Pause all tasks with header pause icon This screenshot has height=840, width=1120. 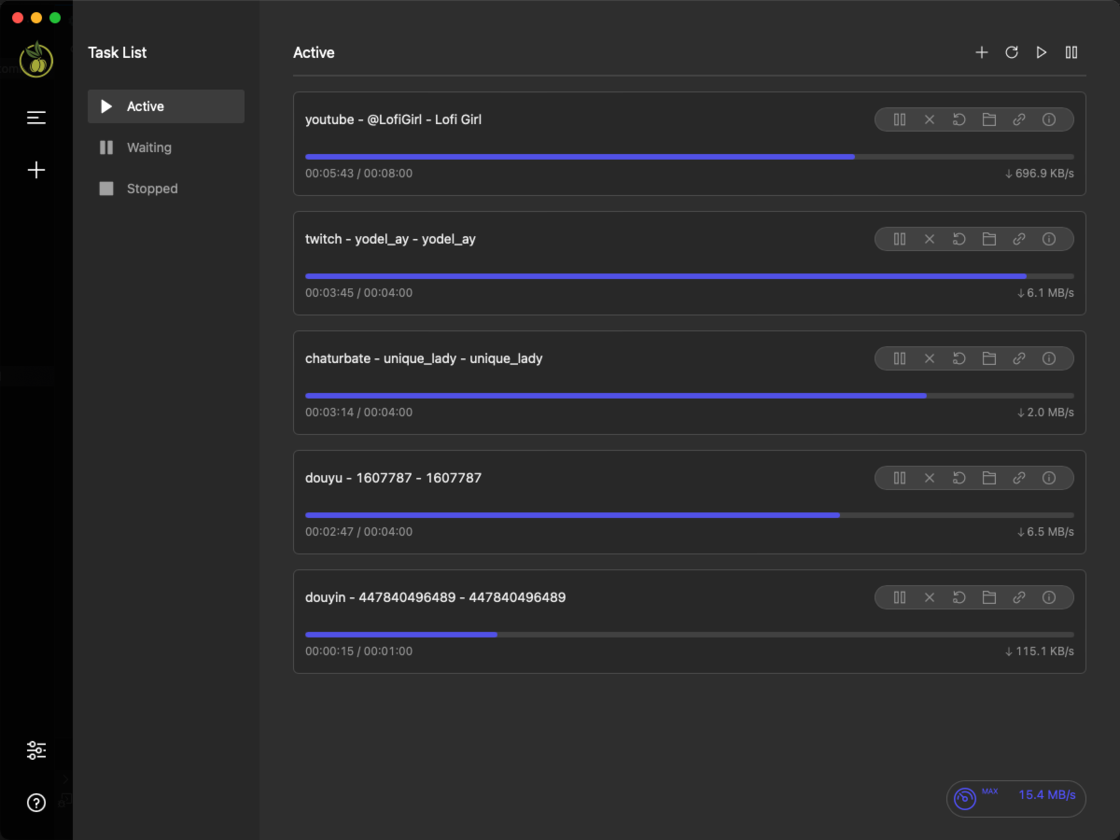tap(1071, 52)
